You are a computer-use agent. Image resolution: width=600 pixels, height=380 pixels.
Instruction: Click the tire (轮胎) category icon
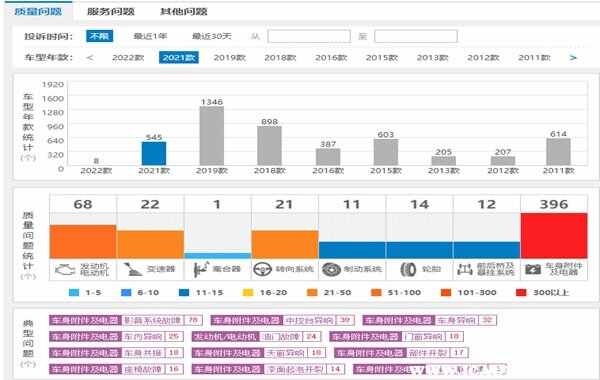[x=408, y=269]
